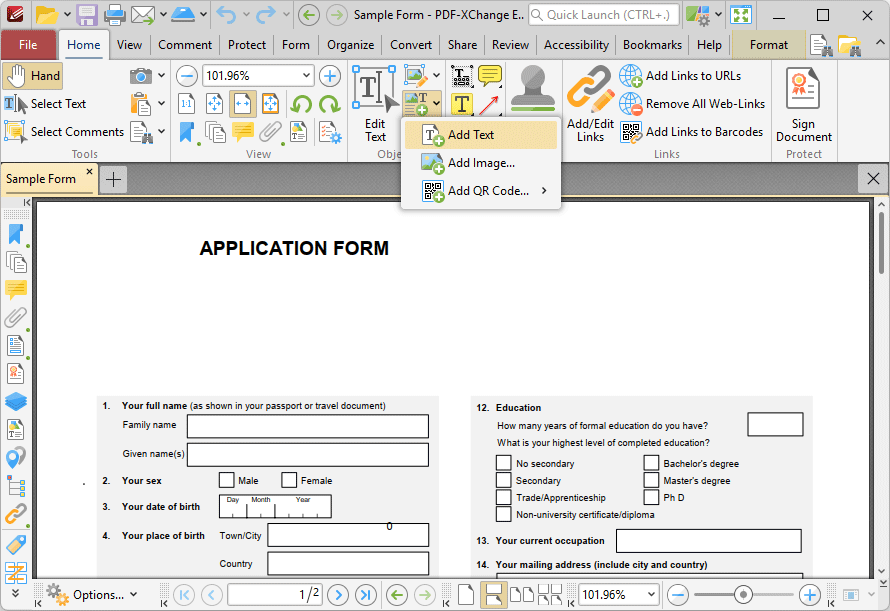Rotate page clockwise
Image resolution: width=890 pixels, height=611 pixels.
329,104
